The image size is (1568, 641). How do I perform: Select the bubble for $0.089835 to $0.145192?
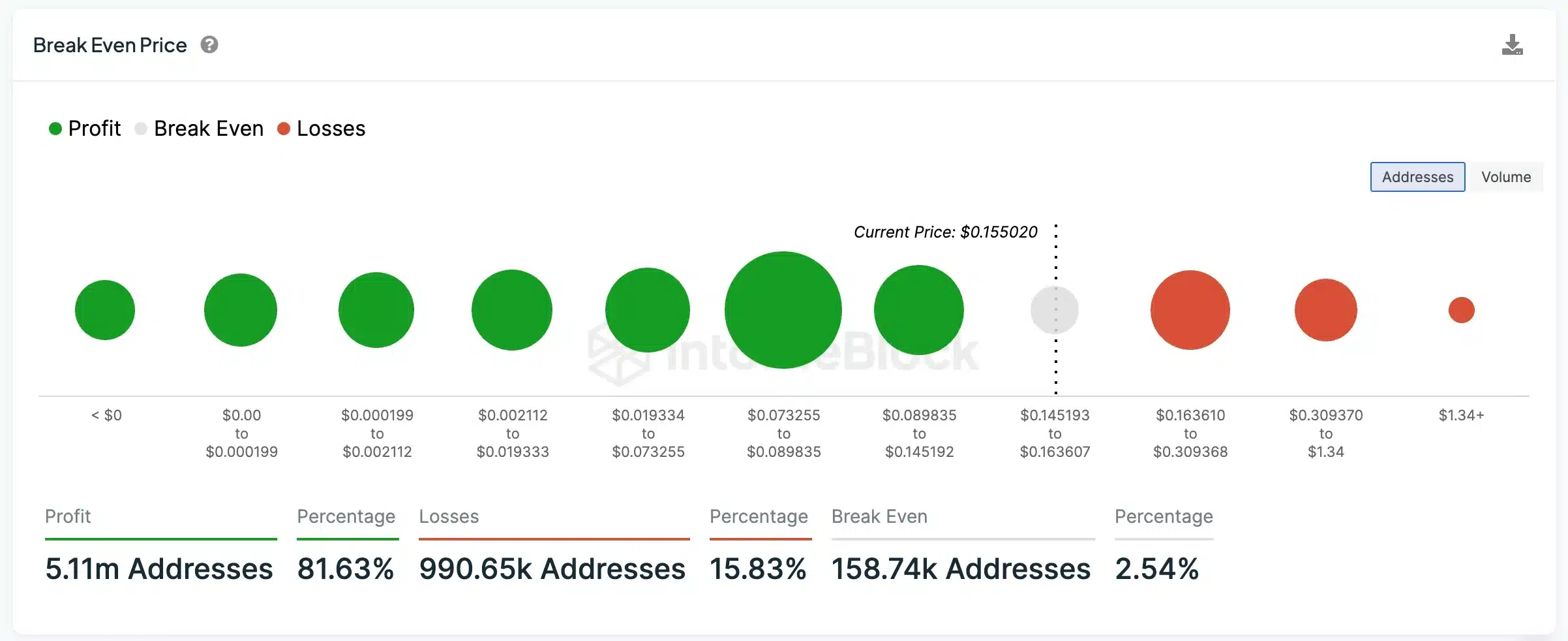click(919, 310)
